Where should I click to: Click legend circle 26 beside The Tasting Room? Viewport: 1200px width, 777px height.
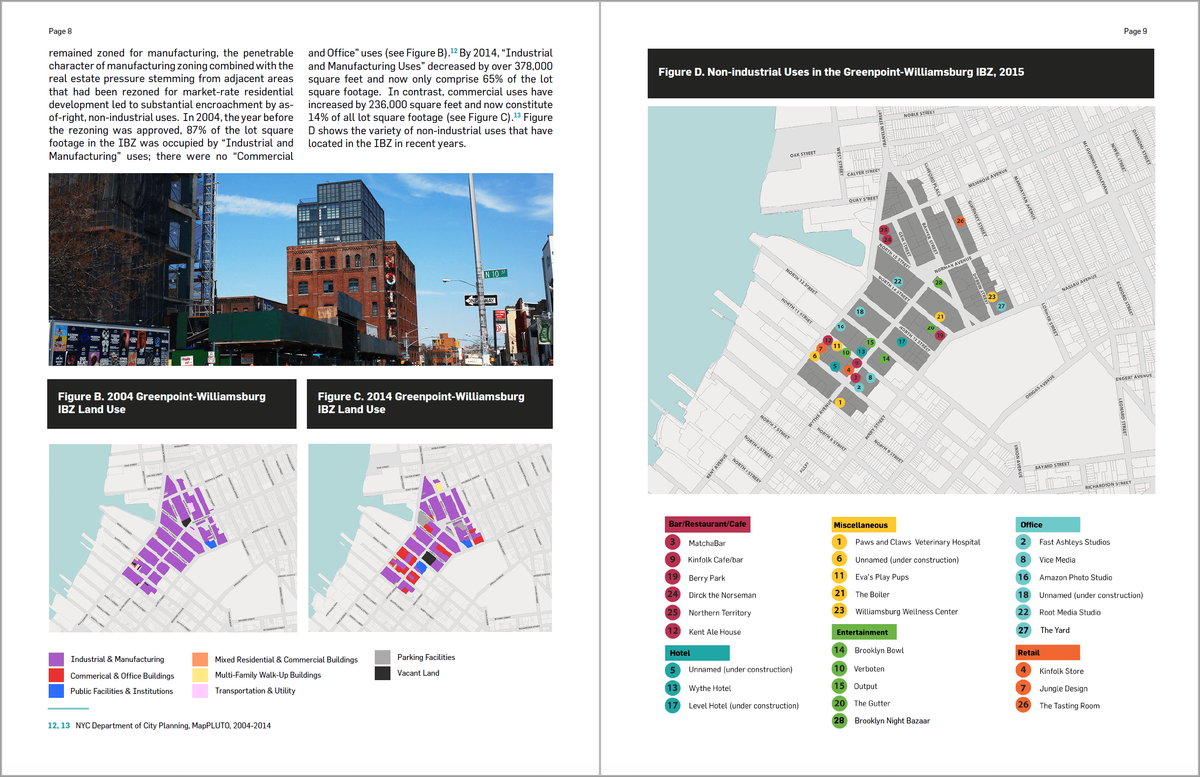point(1023,705)
